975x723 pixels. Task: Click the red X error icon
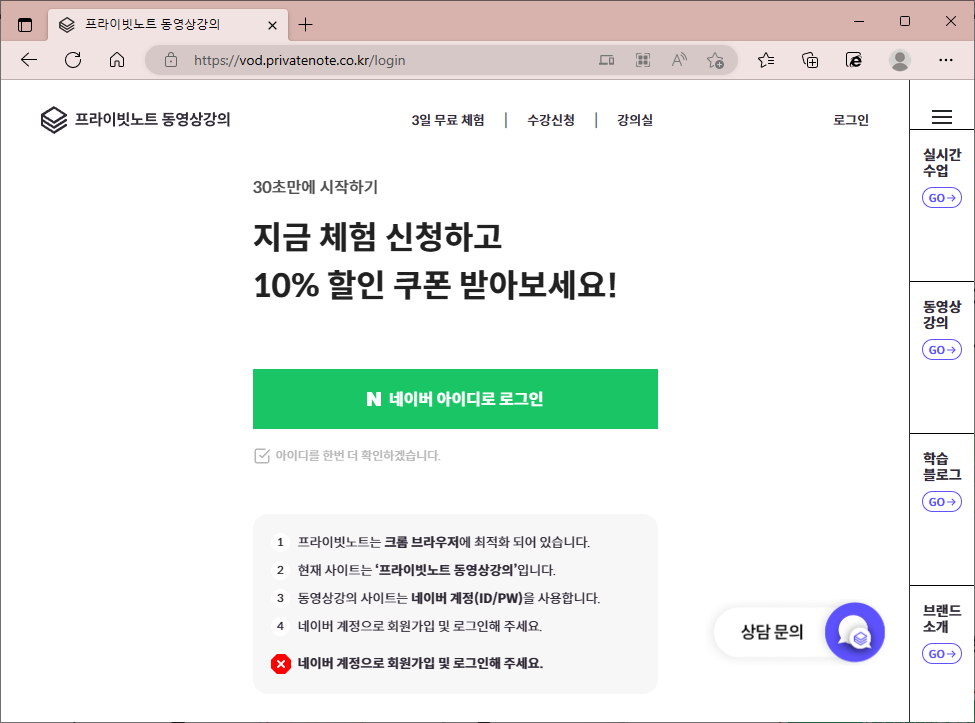pos(281,664)
